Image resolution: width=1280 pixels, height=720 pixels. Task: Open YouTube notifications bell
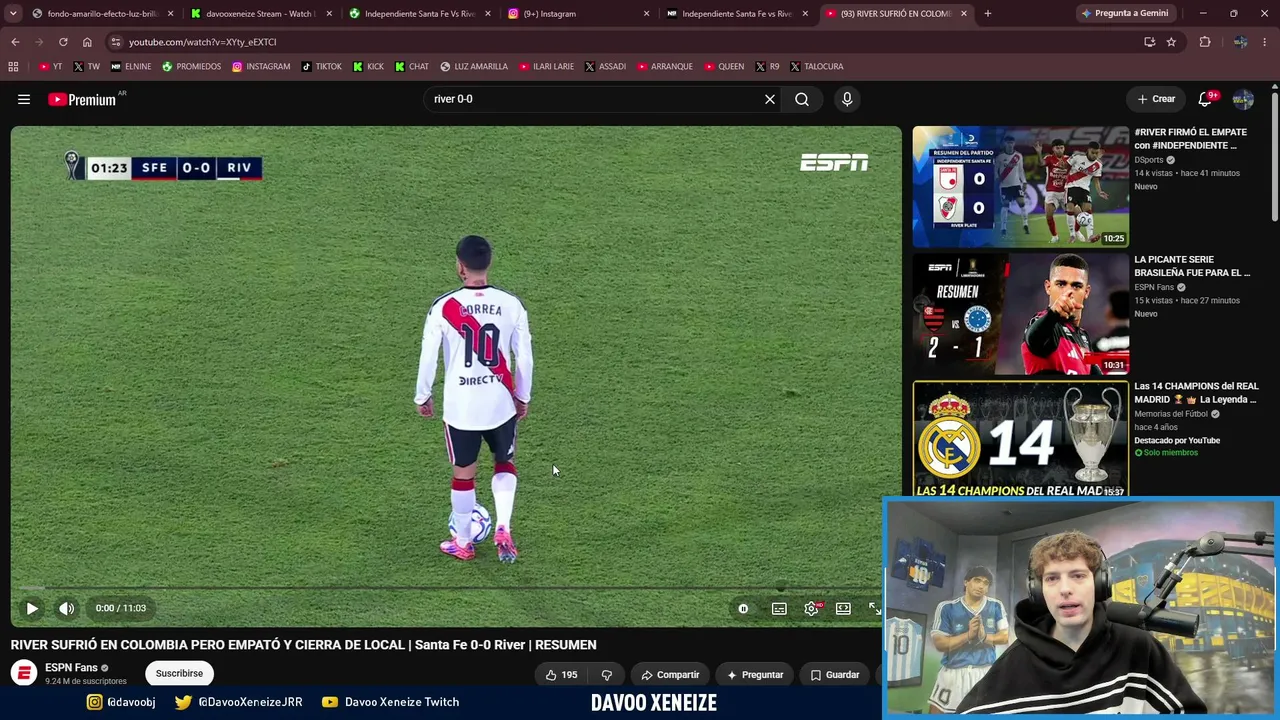(x=1205, y=99)
